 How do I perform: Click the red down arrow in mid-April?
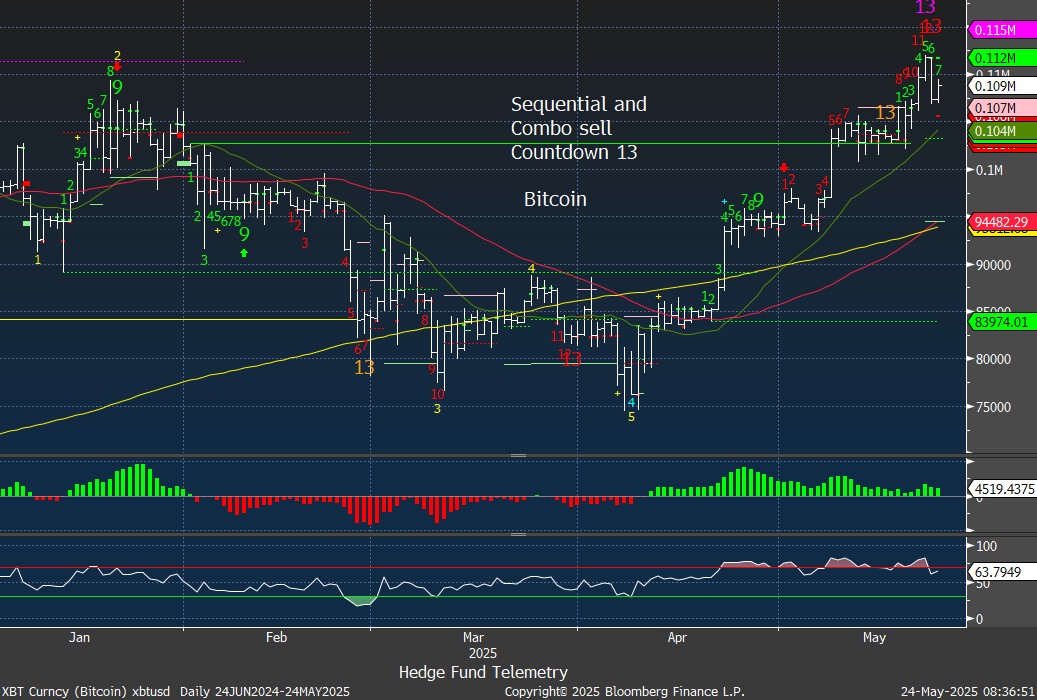point(784,167)
